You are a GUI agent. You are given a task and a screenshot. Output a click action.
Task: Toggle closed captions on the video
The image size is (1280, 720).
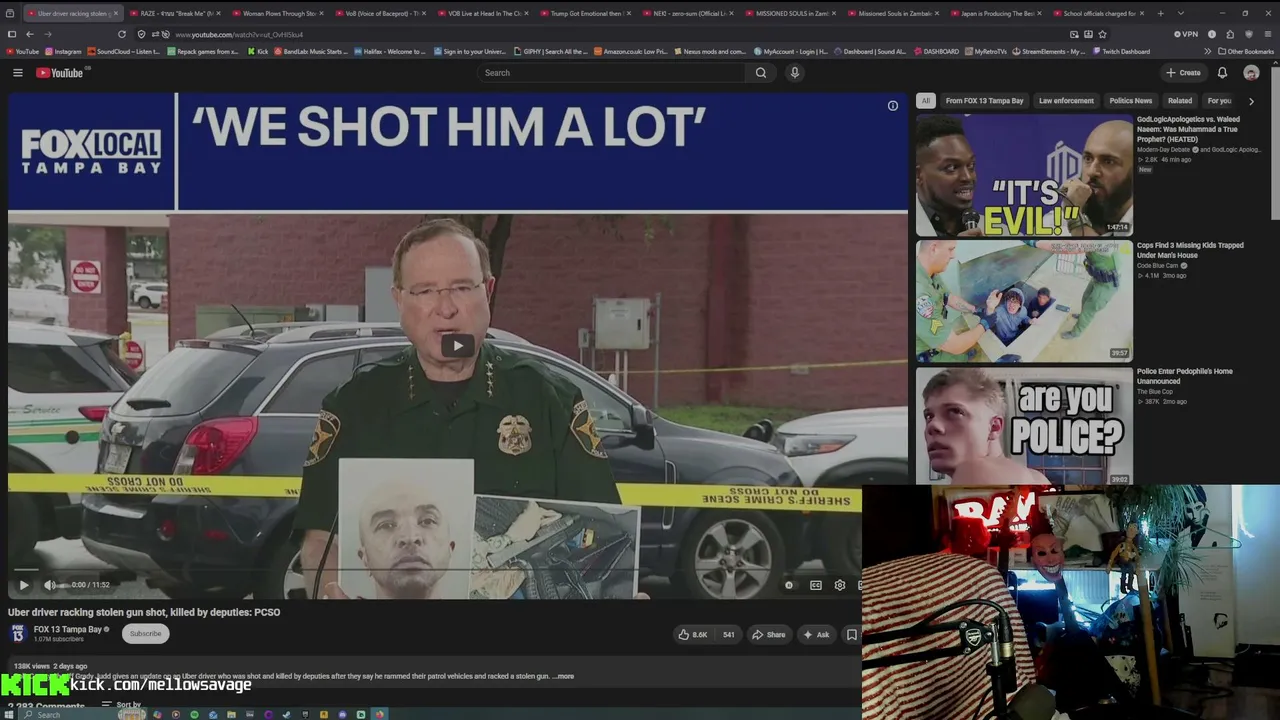point(816,585)
